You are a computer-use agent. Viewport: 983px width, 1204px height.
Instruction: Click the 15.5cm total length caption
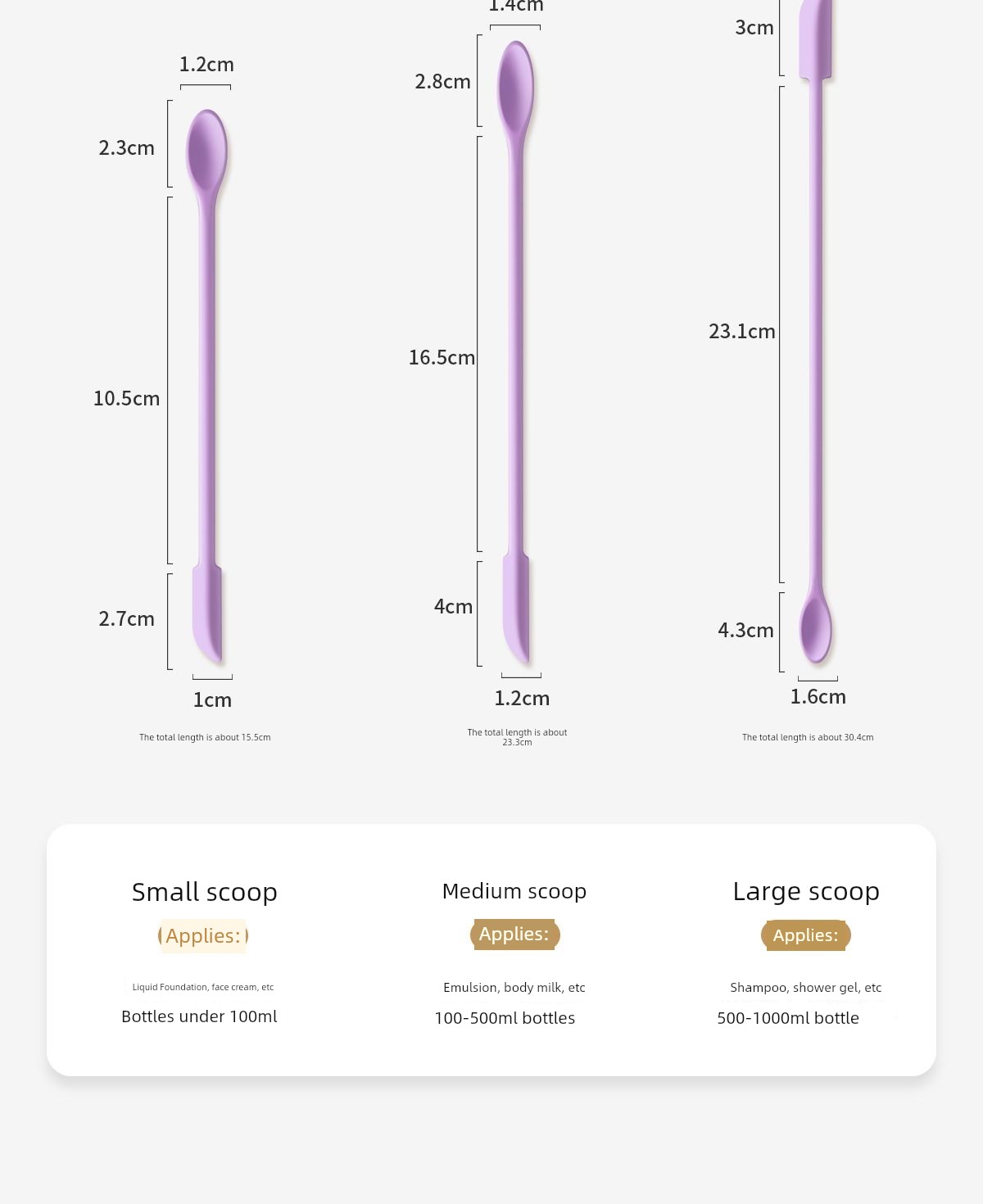click(x=205, y=737)
